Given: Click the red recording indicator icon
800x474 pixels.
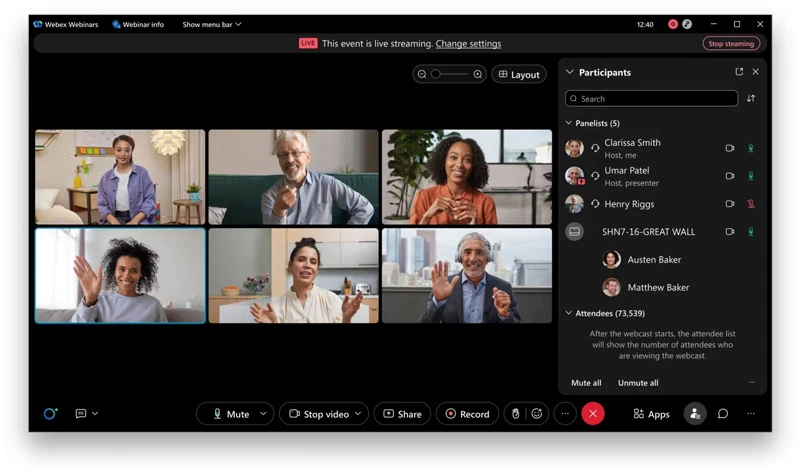Looking at the screenshot, I should coord(673,24).
